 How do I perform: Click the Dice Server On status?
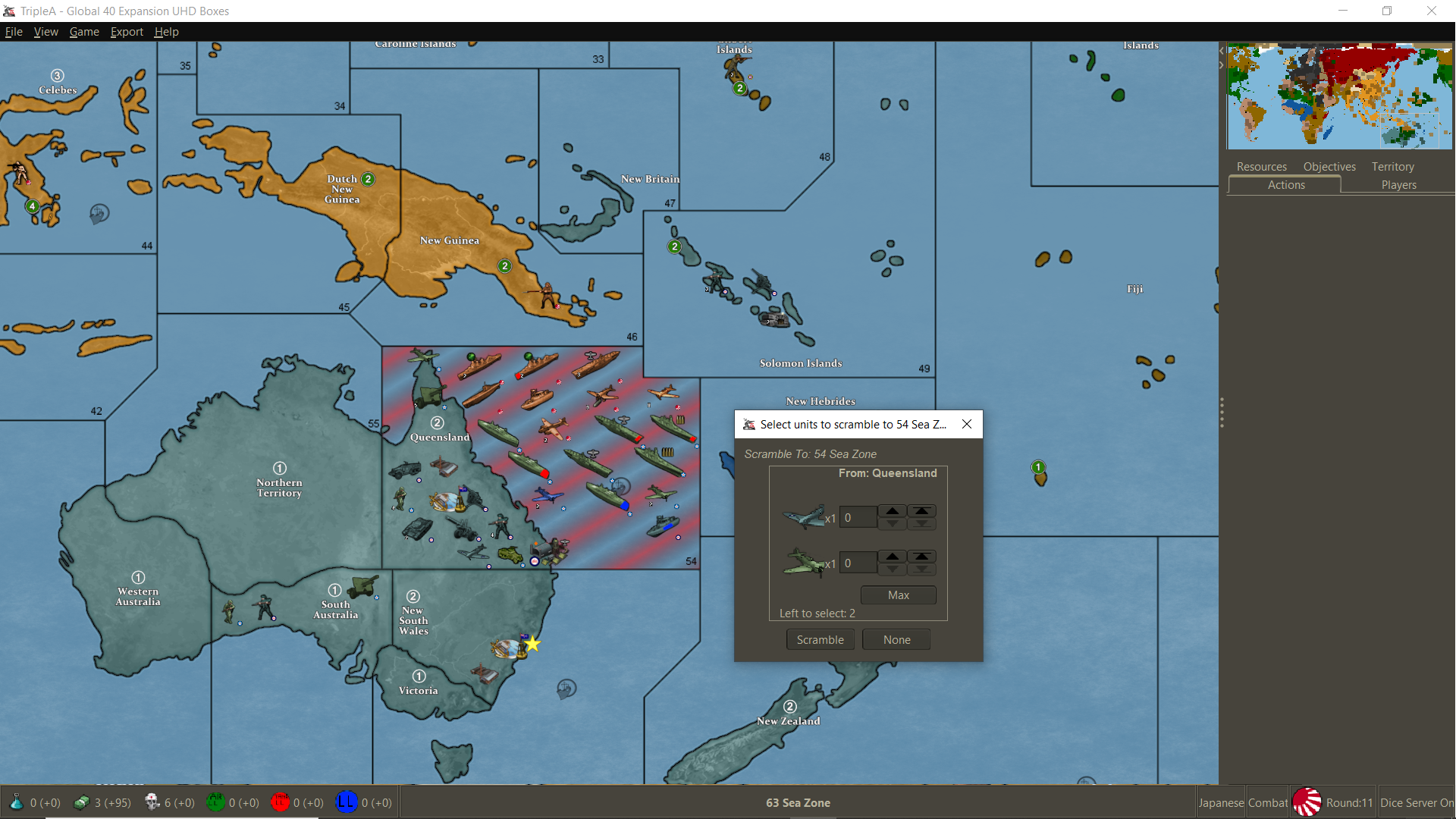coord(1417,803)
